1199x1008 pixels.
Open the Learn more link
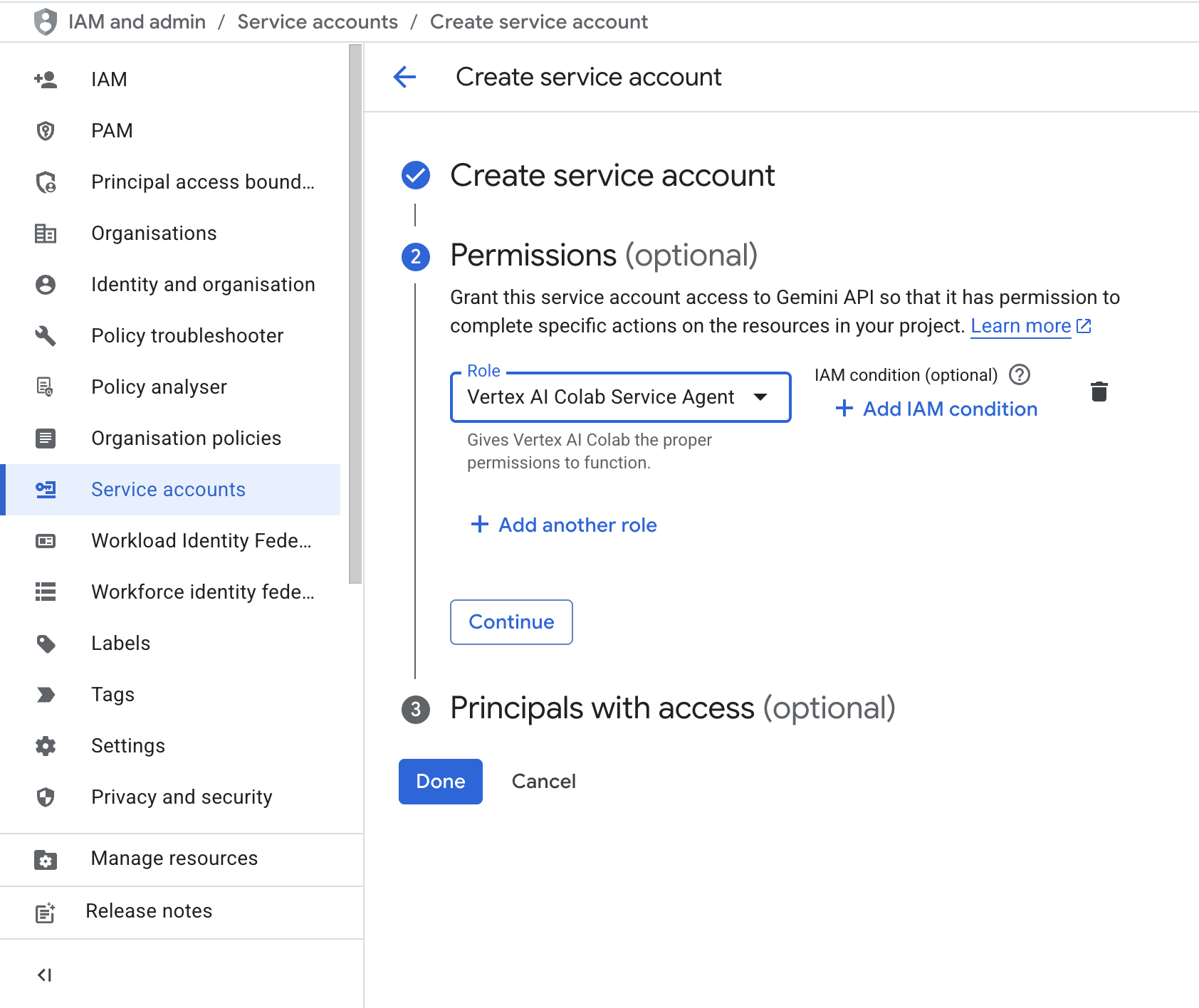pos(1030,326)
